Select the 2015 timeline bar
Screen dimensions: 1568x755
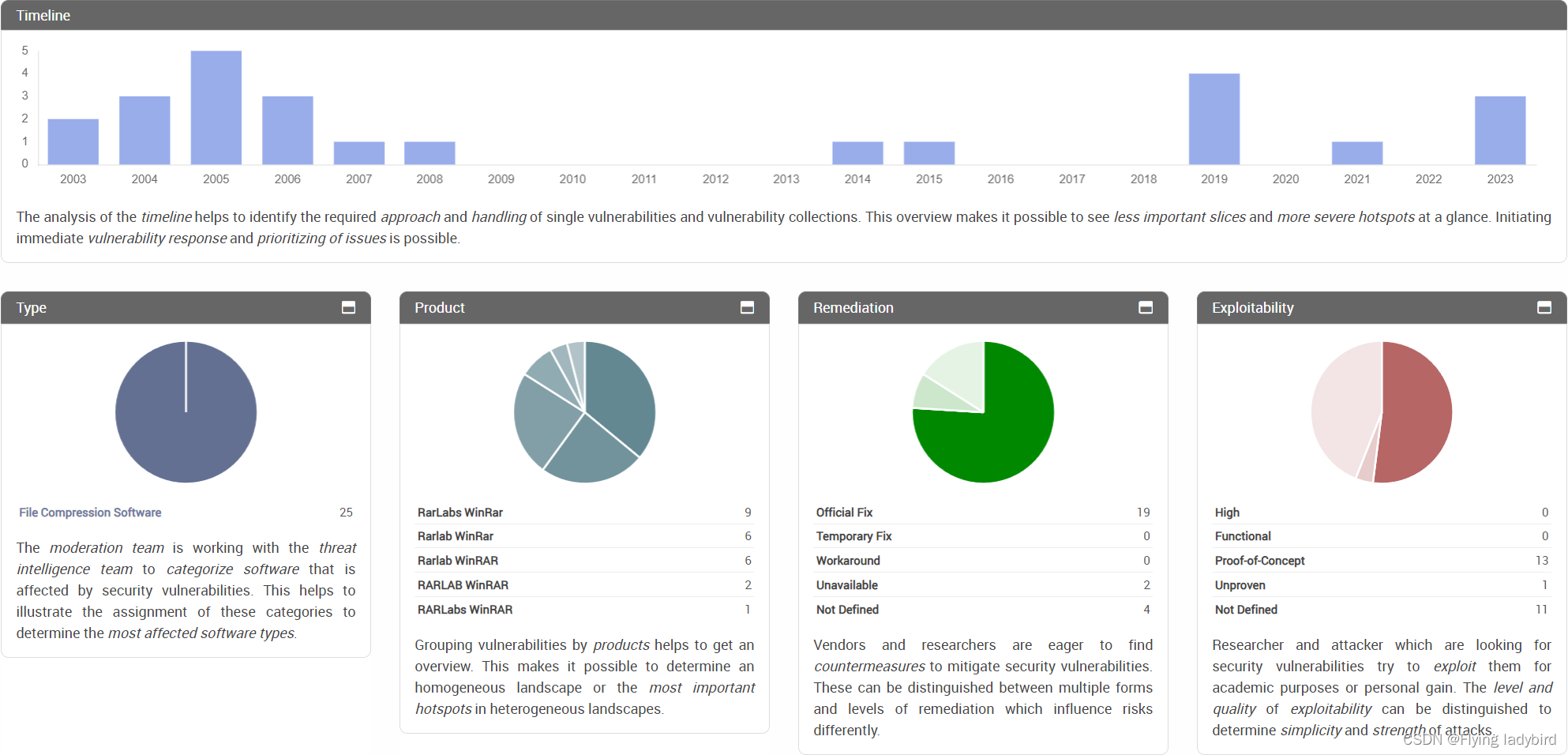929,153
